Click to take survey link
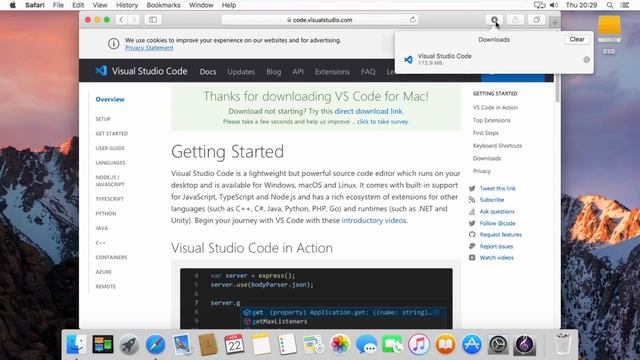This screenshot has width=640, height=360. pos(382,122)
